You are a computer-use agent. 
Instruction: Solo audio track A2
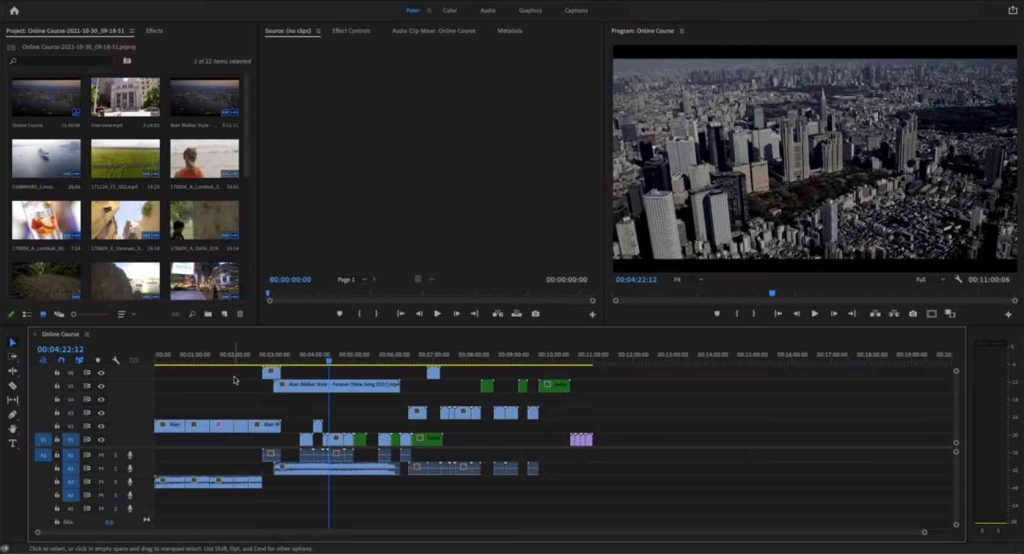pos(116,468)
